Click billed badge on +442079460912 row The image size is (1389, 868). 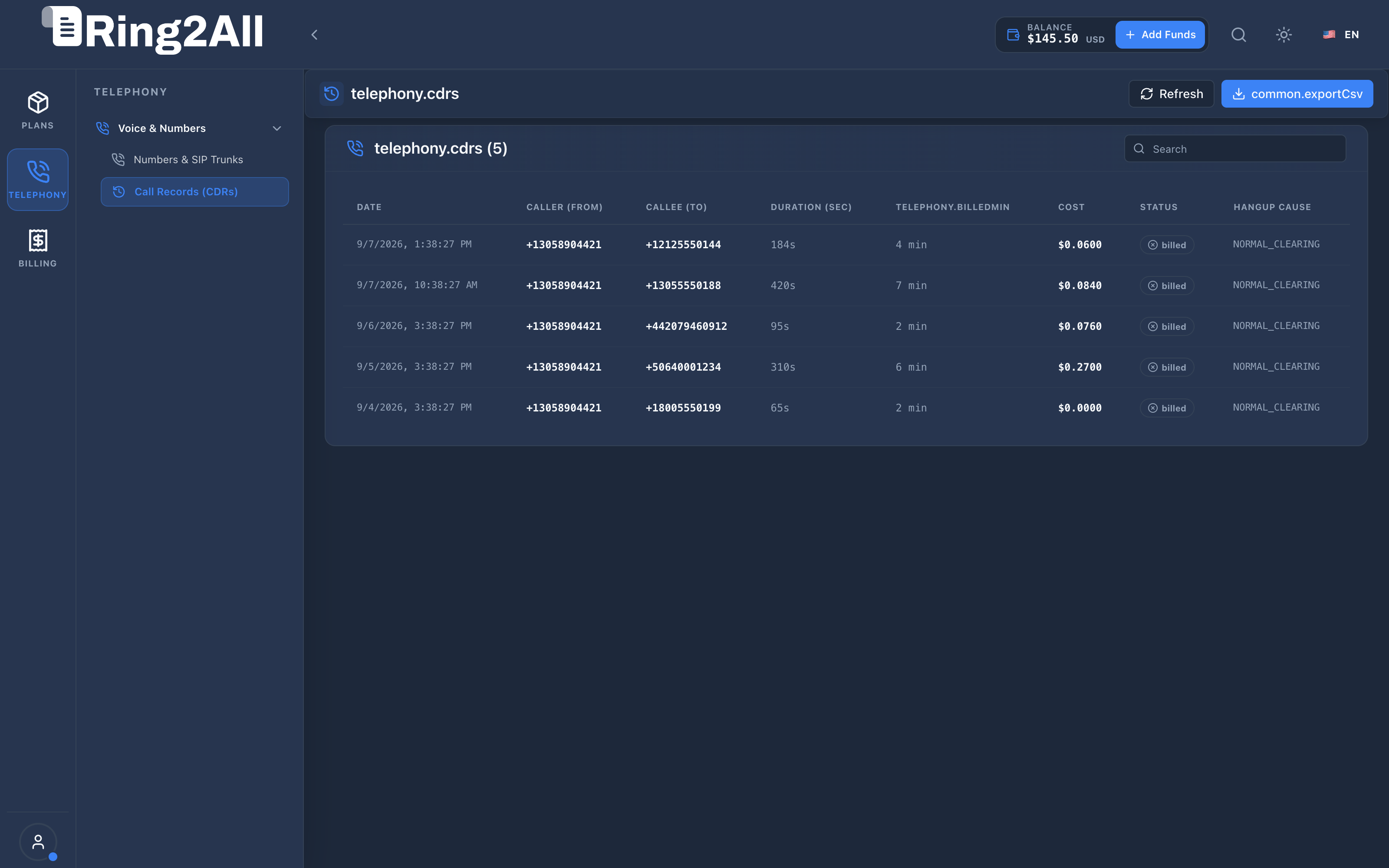tap(1167, 327)
